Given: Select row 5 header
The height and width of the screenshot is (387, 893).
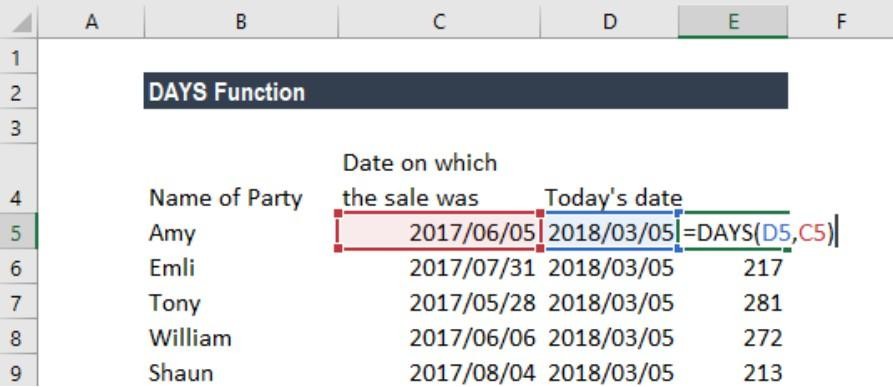Looking at the screenshot, I should [x=18, y=232].
